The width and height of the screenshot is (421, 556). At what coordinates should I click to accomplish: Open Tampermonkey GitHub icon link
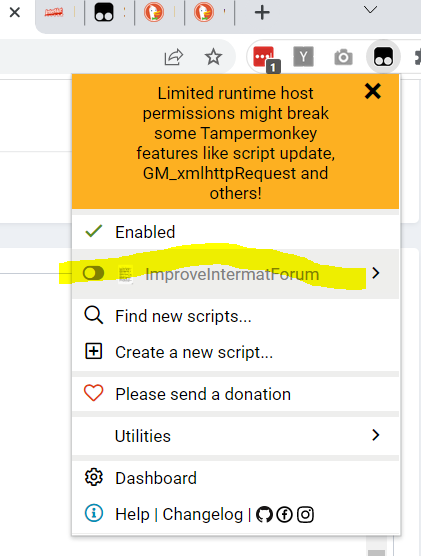(264, 515)
